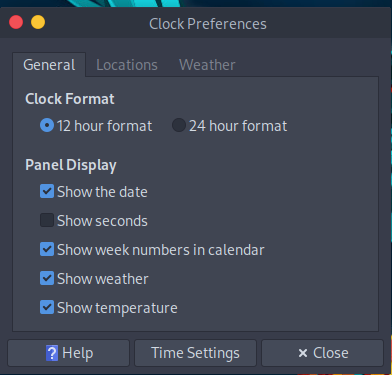Uncheck the Show the date checkbox
Viewport: 392px width, 375px height.
pos(47,192)
